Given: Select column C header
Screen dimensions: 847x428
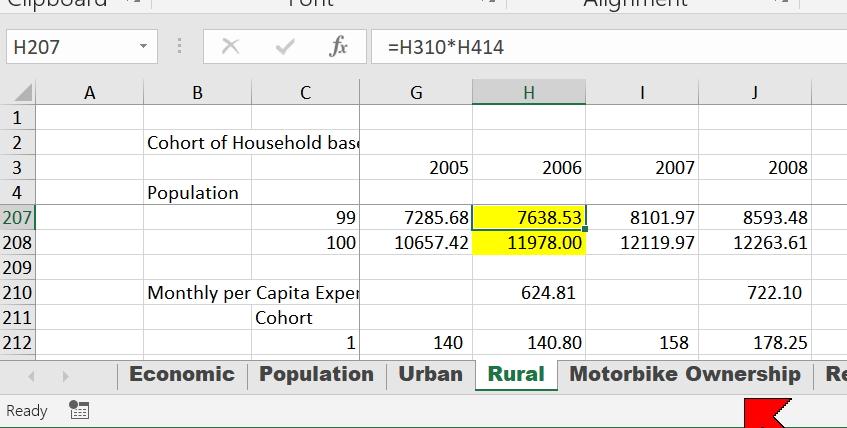Looking at the screenshot, I should 305,92.
